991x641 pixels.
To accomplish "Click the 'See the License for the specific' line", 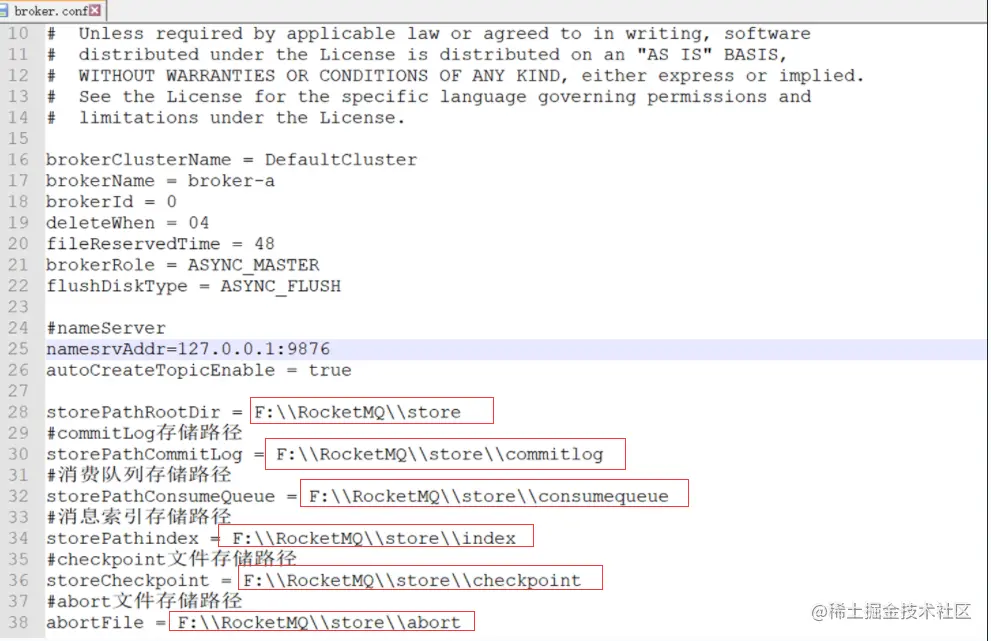I will [429, 97].
